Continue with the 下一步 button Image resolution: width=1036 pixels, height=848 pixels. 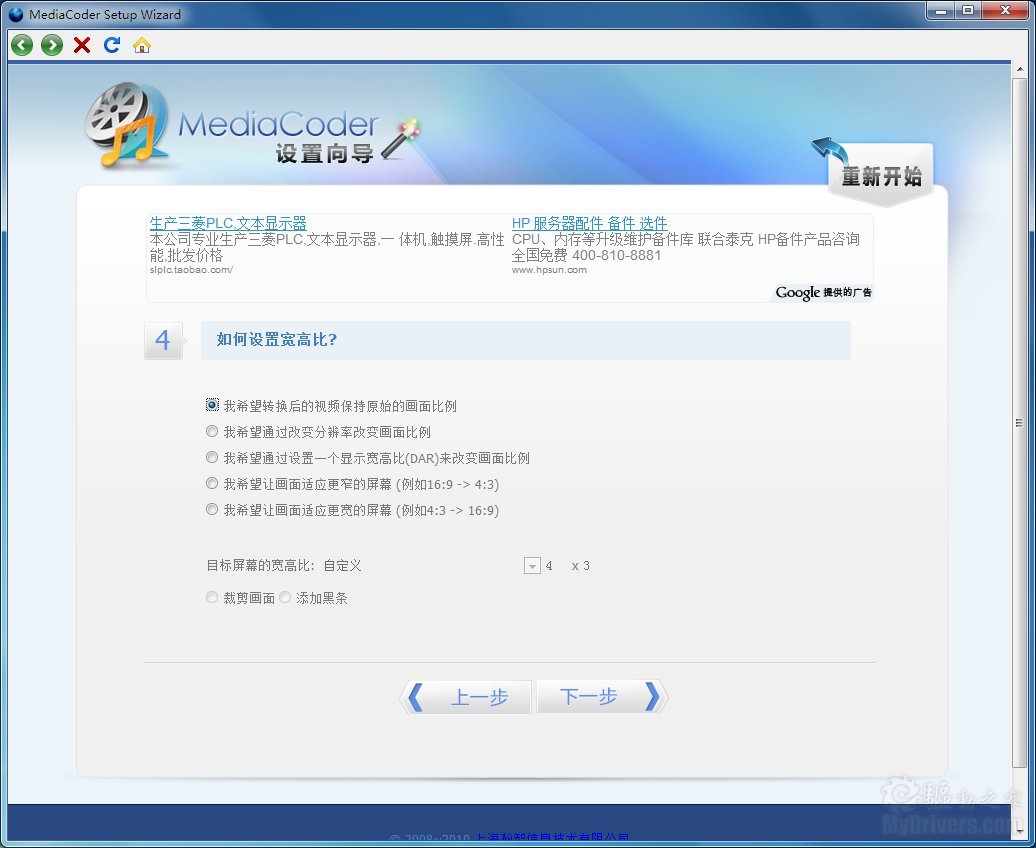click(601, 697)
